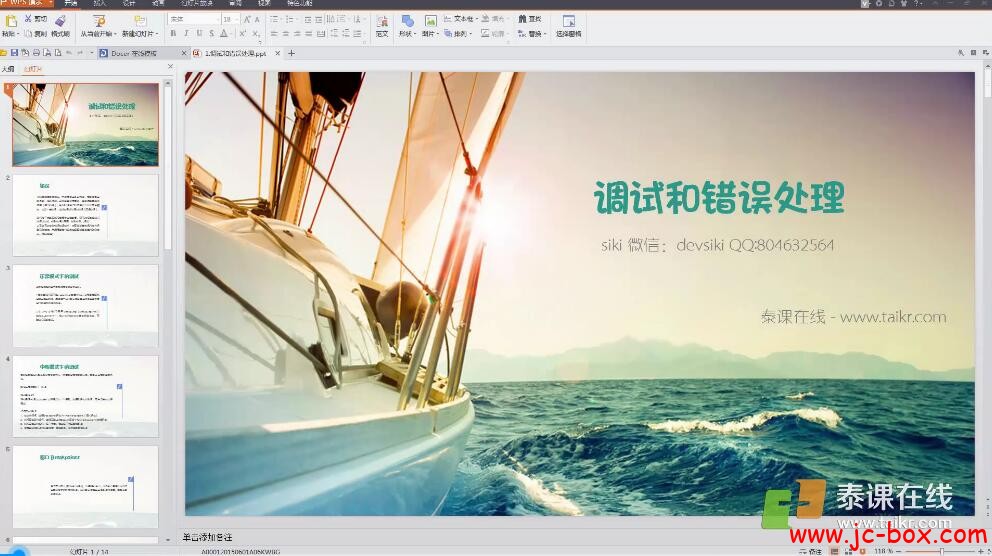The image size is (992, 556).
Task: Click the Format Painter brush icon
Action: click(x=60, y=21)
